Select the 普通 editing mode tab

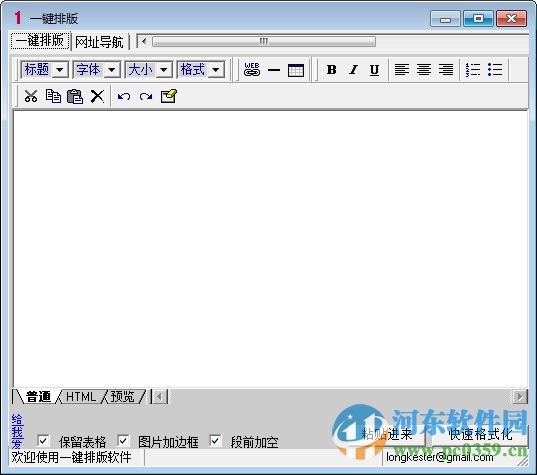(x=38, y=397)
